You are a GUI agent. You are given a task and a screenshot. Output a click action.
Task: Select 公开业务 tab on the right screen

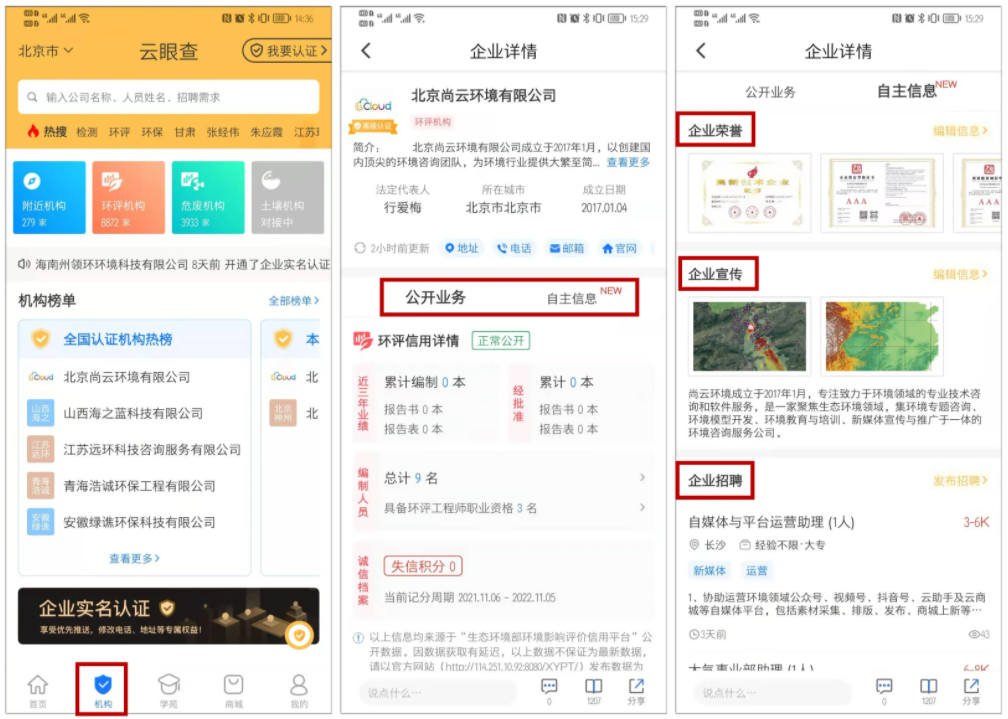coord(770,92)
